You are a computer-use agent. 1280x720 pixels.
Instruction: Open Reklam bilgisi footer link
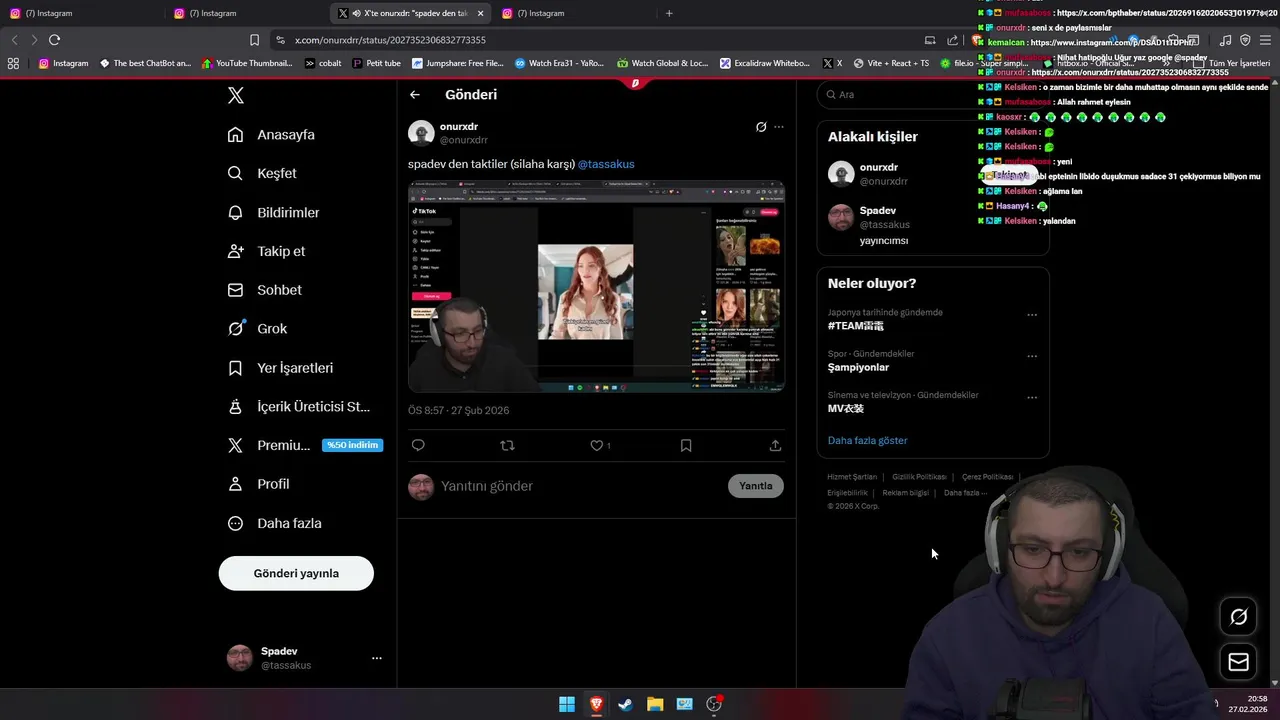[x=905, y=493]
